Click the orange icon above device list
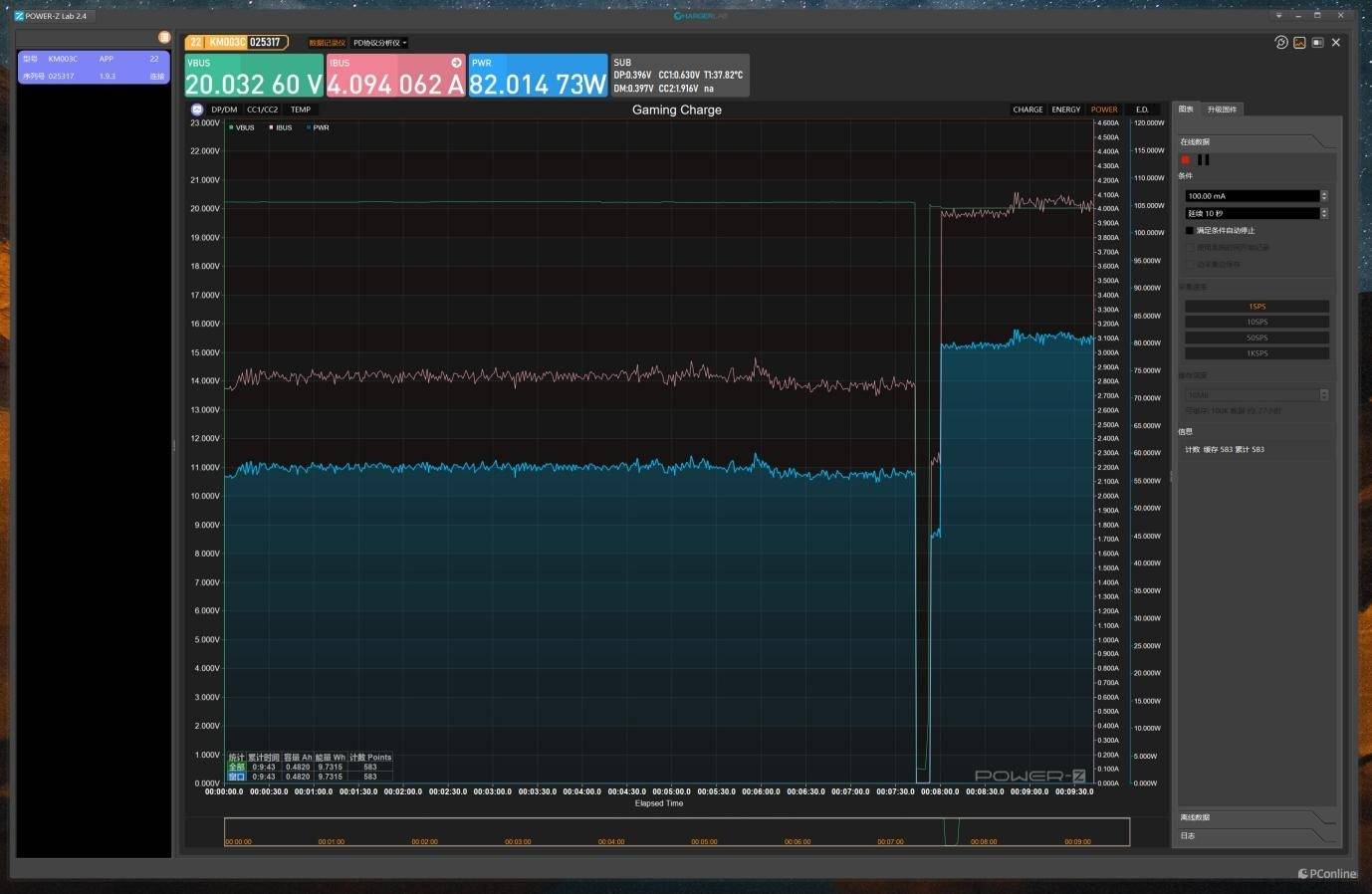1372x894 pixels. 164,38
